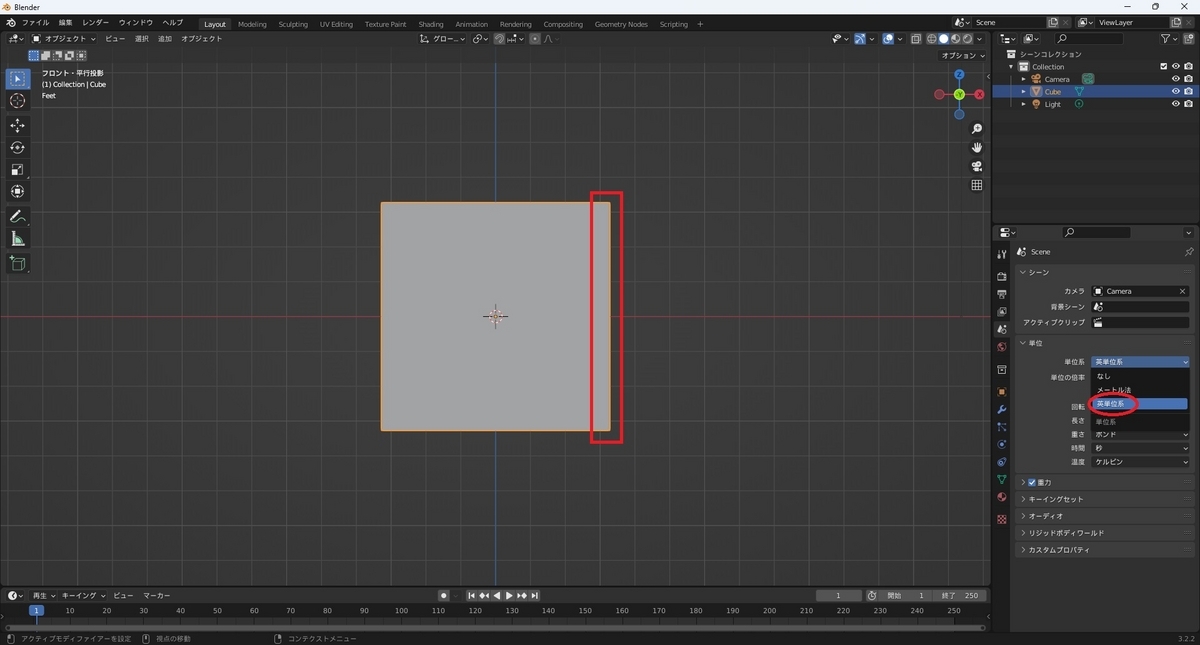
Task: Hide the Cube object with eye icon
Action: [x=1176, y=91]
